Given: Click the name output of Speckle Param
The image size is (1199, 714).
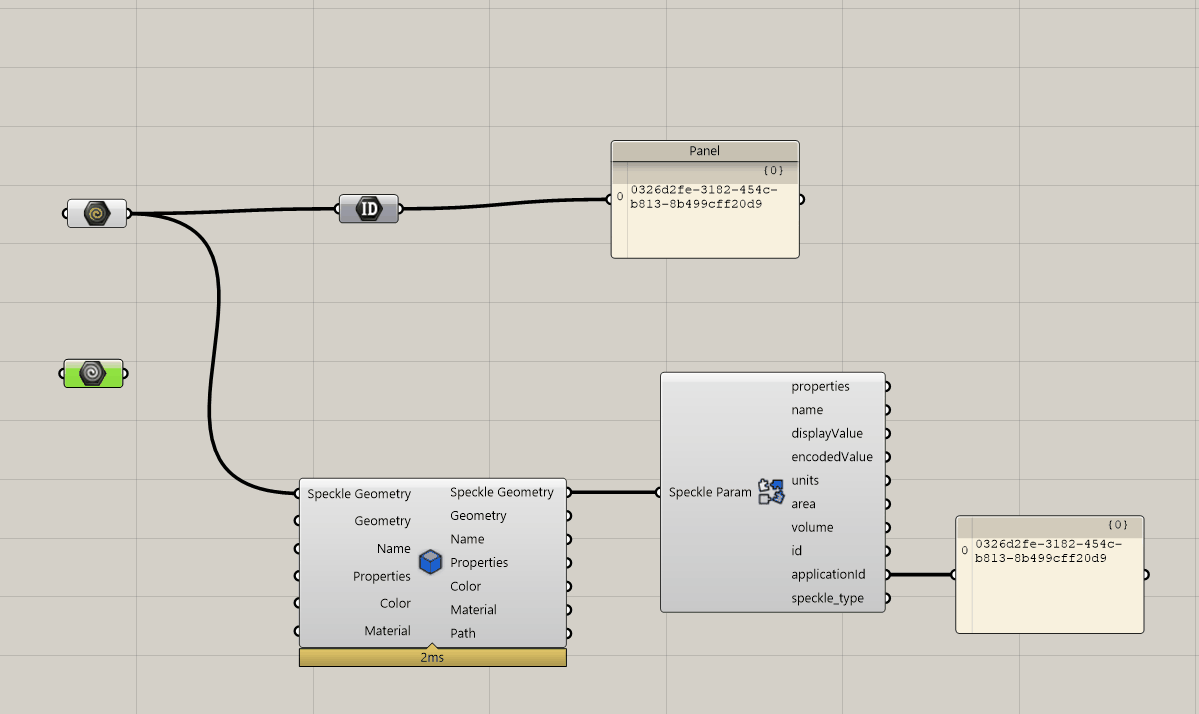Looking at the screenshot, I should (807, 410).
